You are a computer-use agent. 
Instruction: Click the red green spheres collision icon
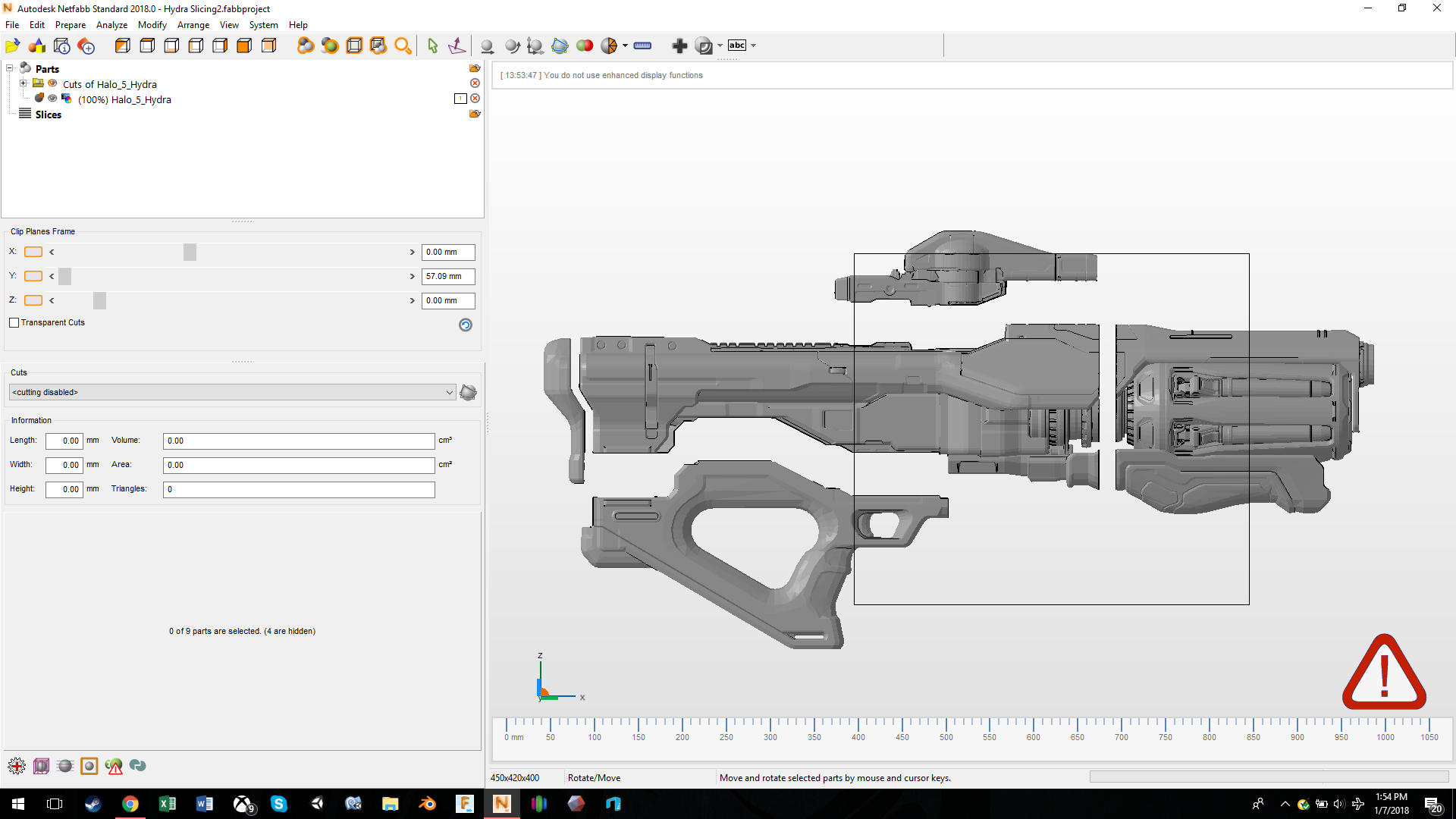[x=585, y=45]
